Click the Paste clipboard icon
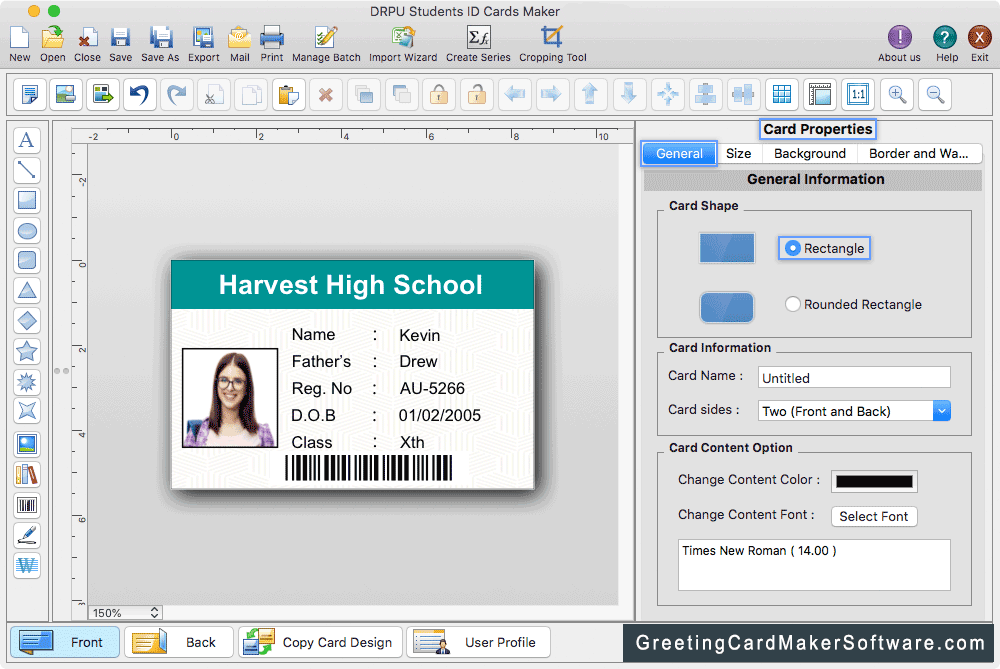This screenshot has height=669, width=1000. (x=289, y=95)
